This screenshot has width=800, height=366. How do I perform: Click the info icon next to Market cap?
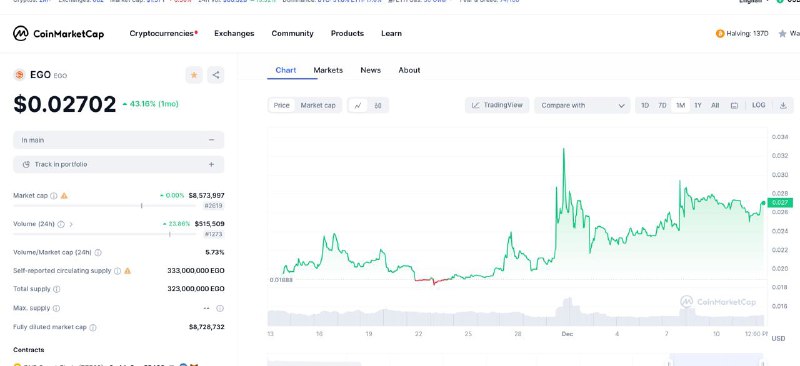(x=54, y=196)
